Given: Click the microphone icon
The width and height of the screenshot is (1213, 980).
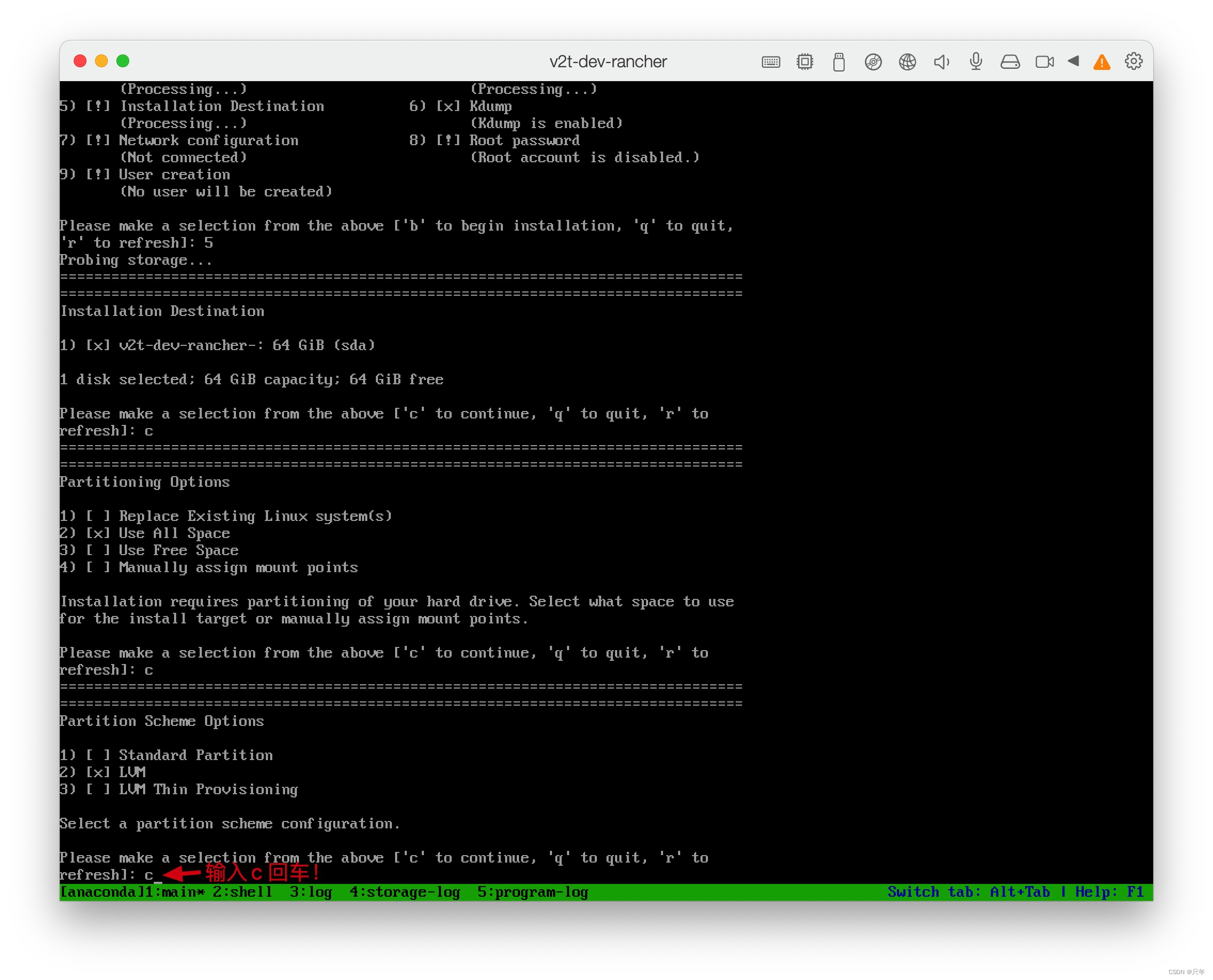Looking at the screenshot, I should pyautogui.click(x=976, y=61).
